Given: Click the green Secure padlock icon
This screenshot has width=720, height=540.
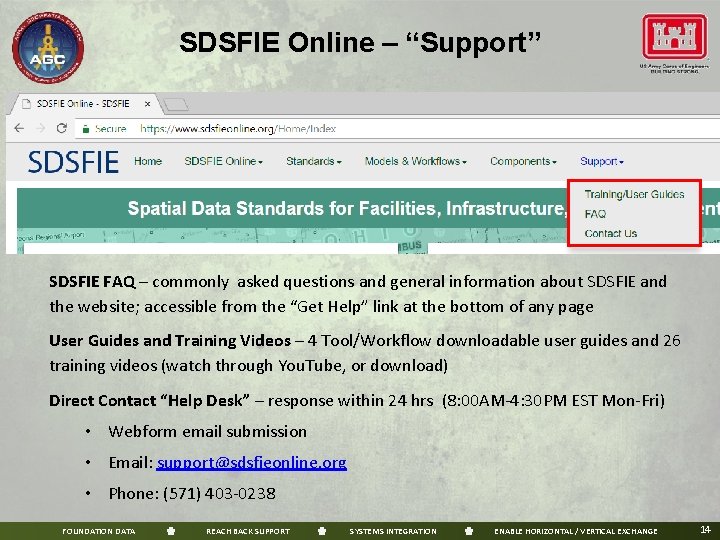Looking at the screenshot, I should point(85,129).
